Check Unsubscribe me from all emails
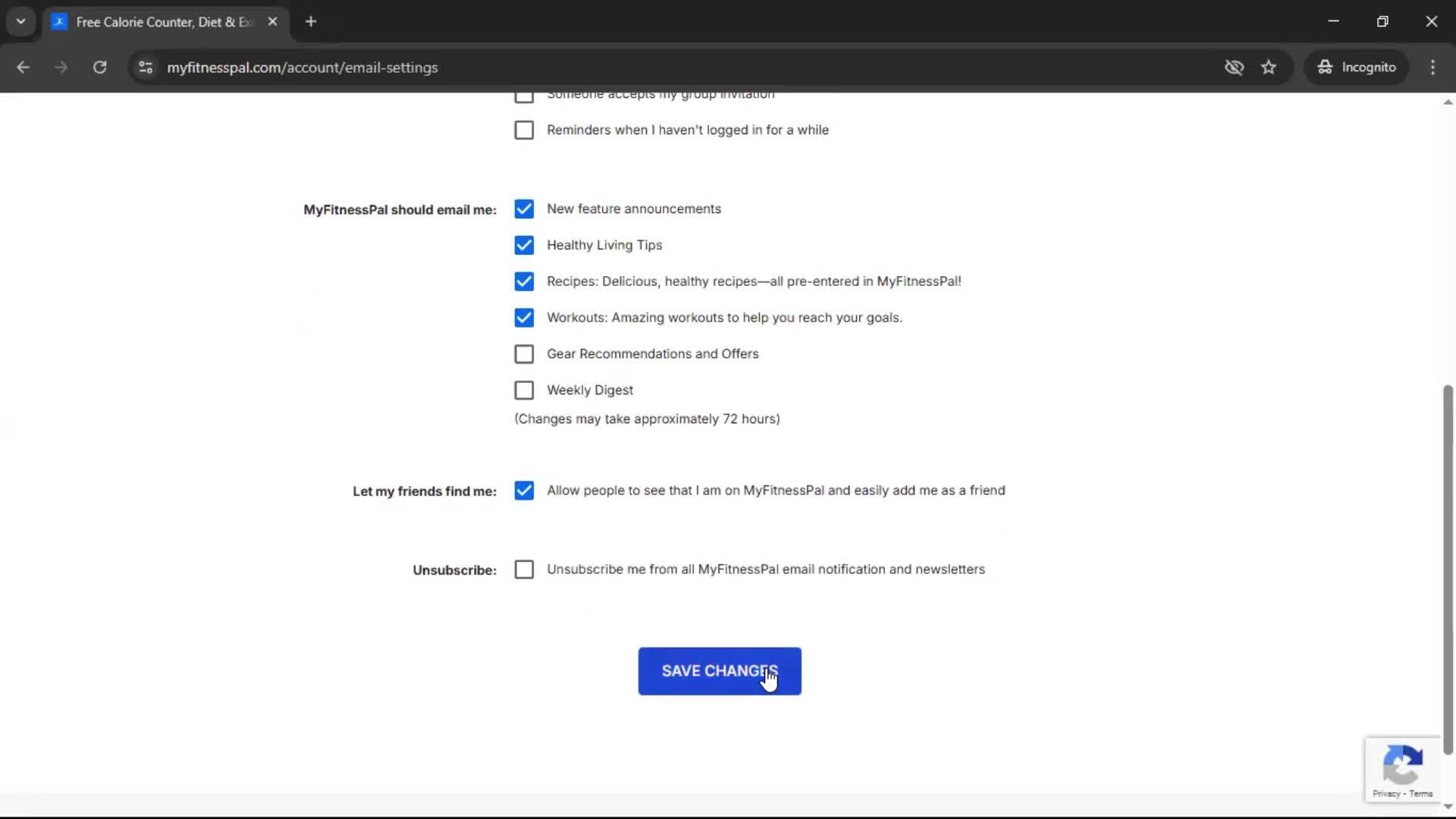The height and width of the screenshot is (819, 1456). (524, 570)
